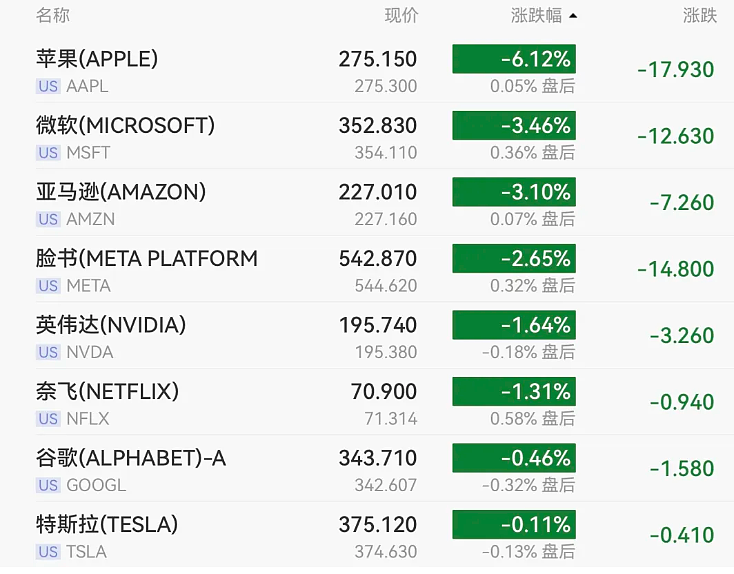Click the US badge beside TSLA ticker
734x574 pixels.
pyautogui.click(x=48, y=552)
